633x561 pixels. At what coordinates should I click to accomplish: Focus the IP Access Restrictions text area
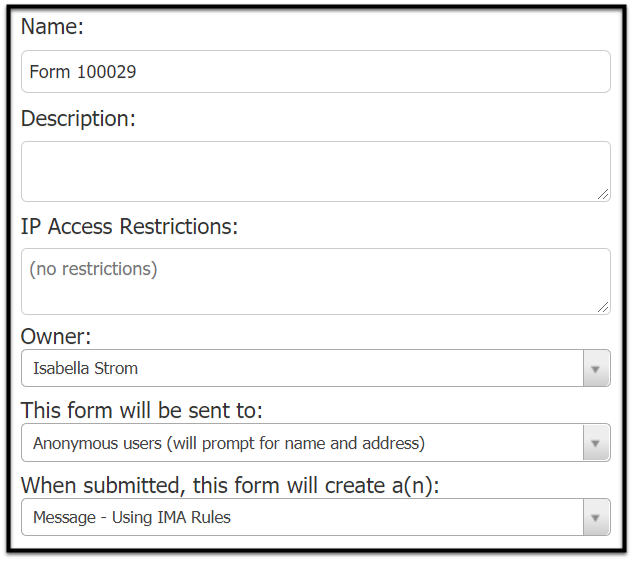(316, 281)
